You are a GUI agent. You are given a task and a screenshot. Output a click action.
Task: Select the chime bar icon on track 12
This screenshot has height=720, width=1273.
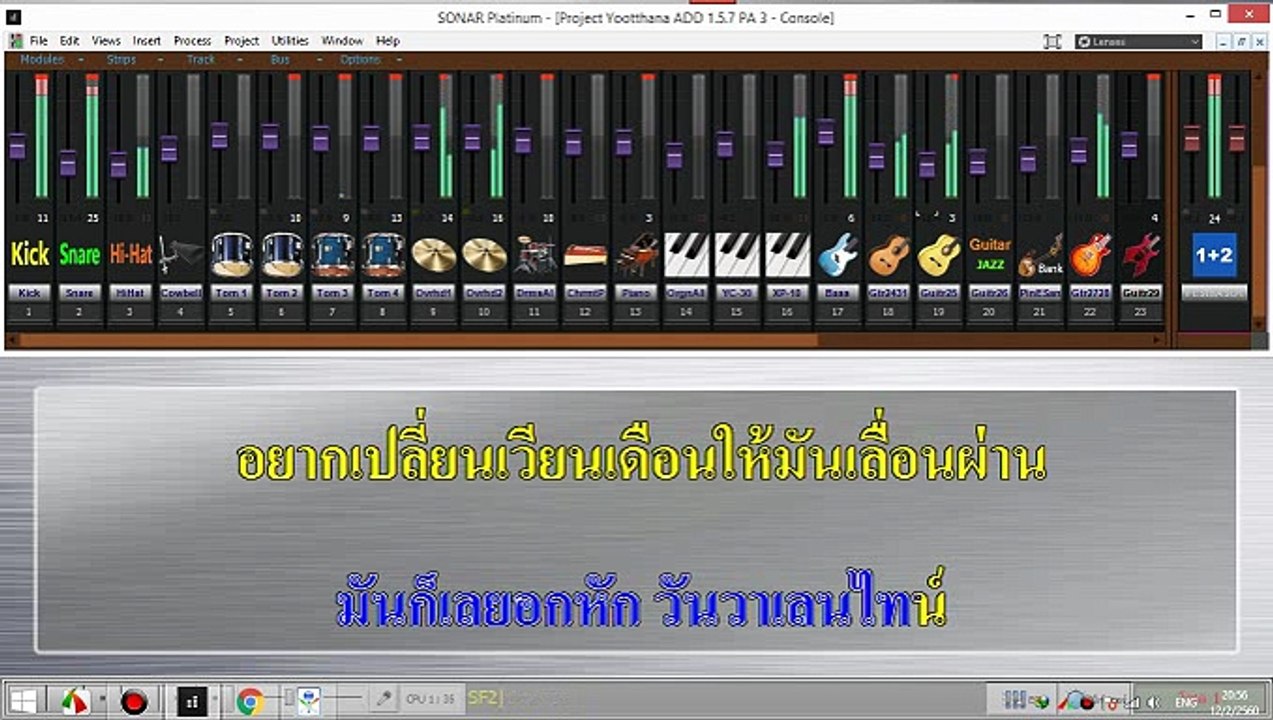tap(585, 255)
